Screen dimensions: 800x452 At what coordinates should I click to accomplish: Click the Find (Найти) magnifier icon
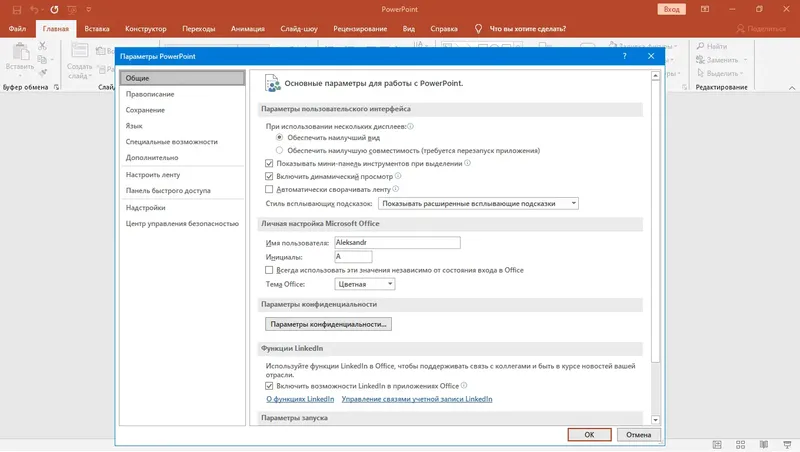(x=701, y=46)
